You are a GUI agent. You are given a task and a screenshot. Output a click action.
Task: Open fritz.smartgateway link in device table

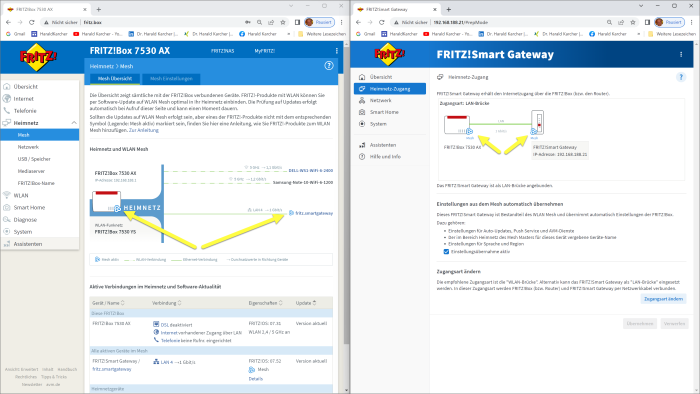(112, 369)
